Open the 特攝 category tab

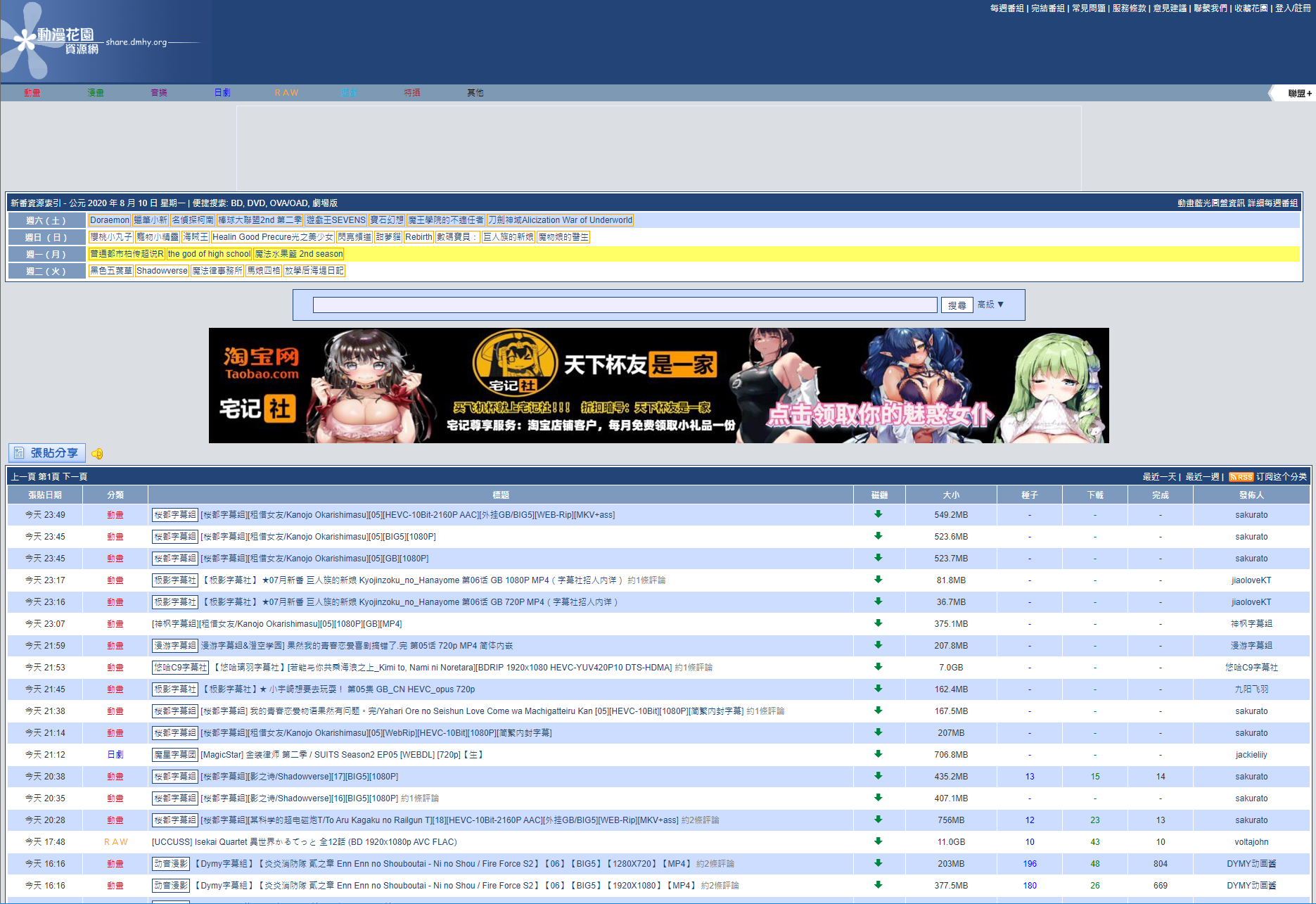click(412, 93)
